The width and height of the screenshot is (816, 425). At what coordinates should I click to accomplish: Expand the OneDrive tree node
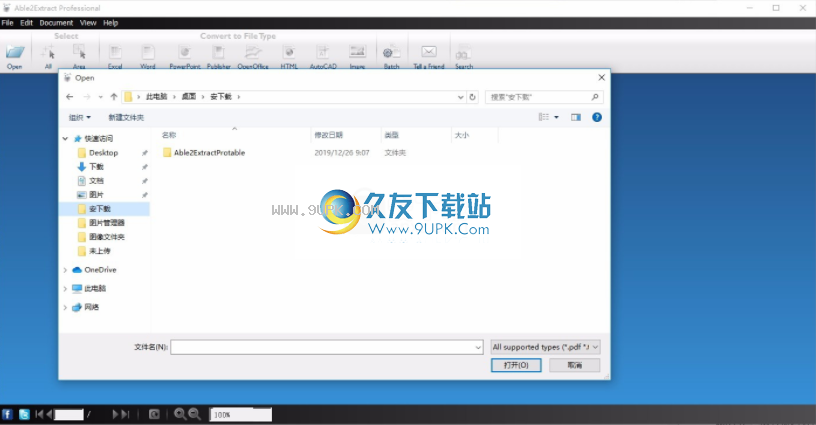click(65, 270)
